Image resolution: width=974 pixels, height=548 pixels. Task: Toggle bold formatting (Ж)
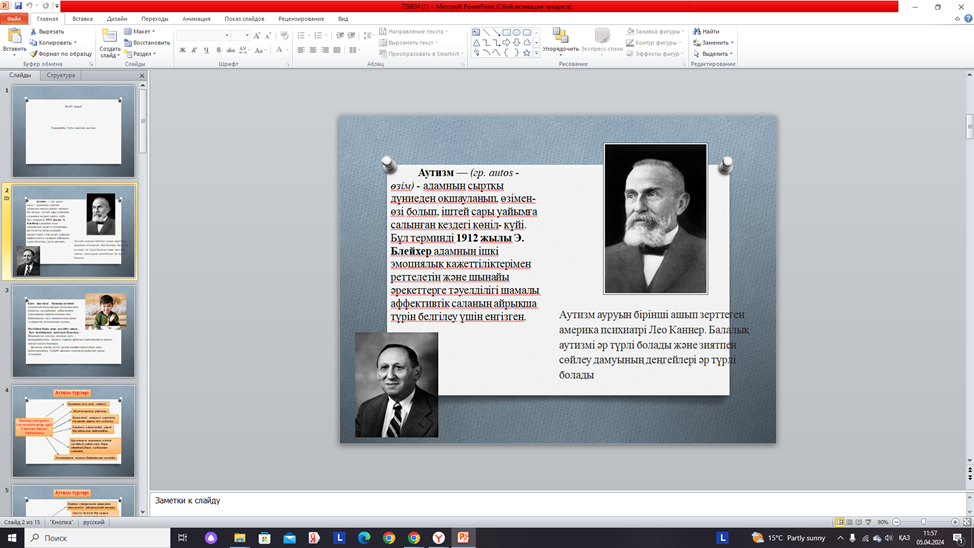point(181,50)
